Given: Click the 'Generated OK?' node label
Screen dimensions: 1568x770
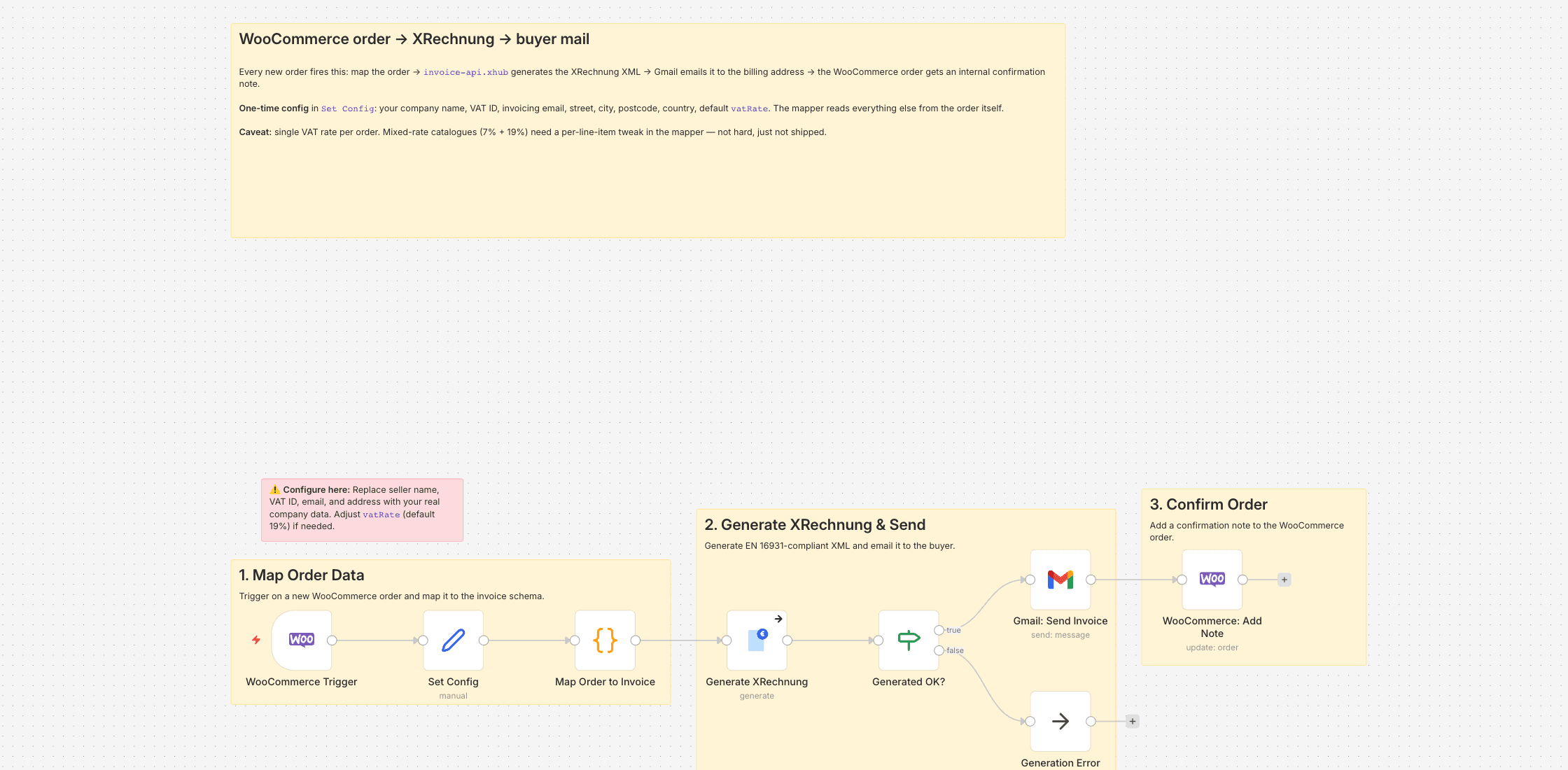Looking at the screenshot, I should pyautogui.click(x=909, y=682).
